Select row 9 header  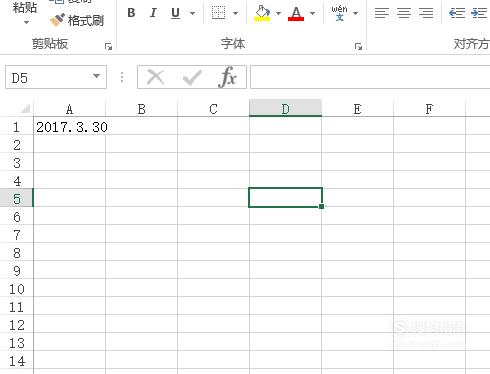[x=16, y=271]
